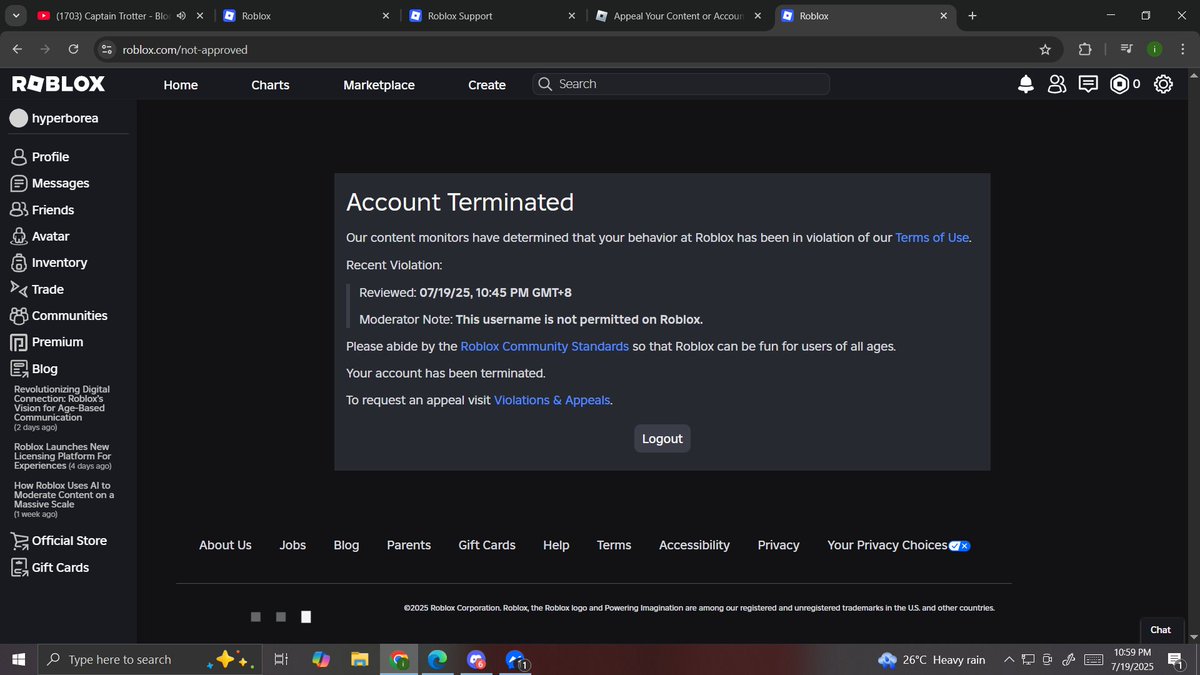Open the Windows notification center
Screen dimensions: 1200x675
click(1176, 660)
